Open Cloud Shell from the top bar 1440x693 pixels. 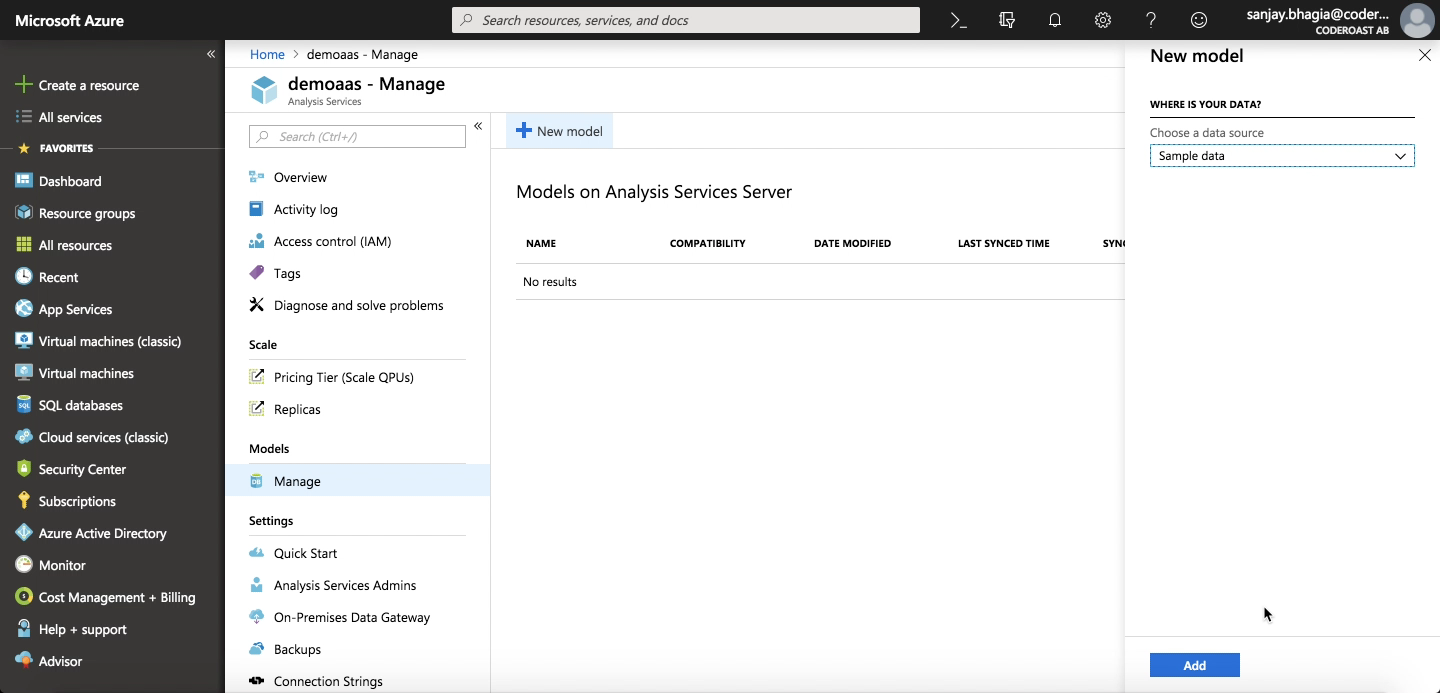[x=958, y=20]
